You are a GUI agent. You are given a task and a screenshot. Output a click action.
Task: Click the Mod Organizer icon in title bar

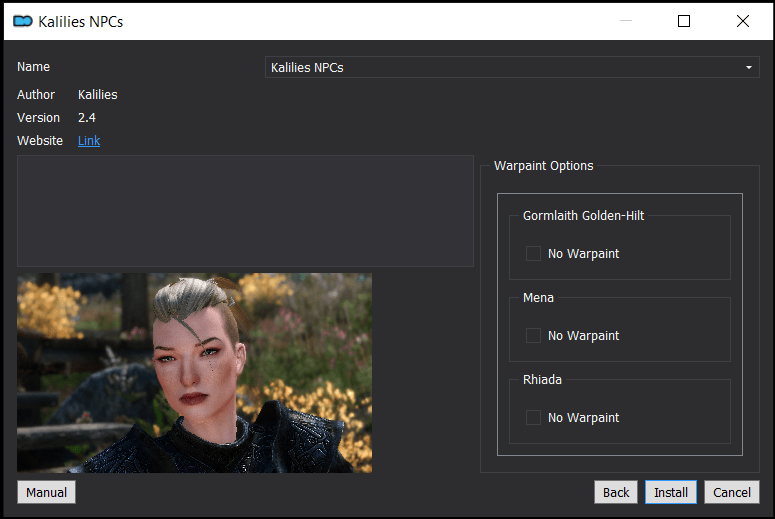[x=23, y=21]
